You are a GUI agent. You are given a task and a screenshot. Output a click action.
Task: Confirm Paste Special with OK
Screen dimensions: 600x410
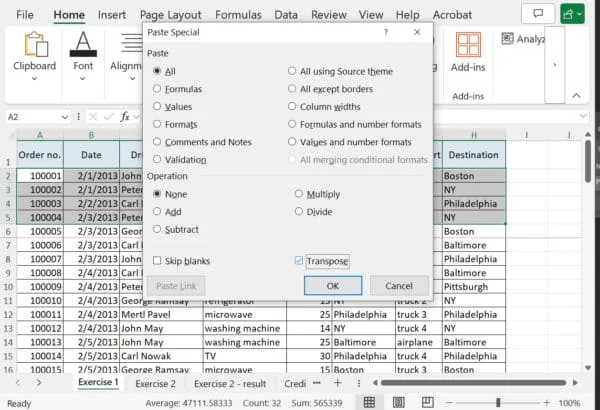(333, 286)
